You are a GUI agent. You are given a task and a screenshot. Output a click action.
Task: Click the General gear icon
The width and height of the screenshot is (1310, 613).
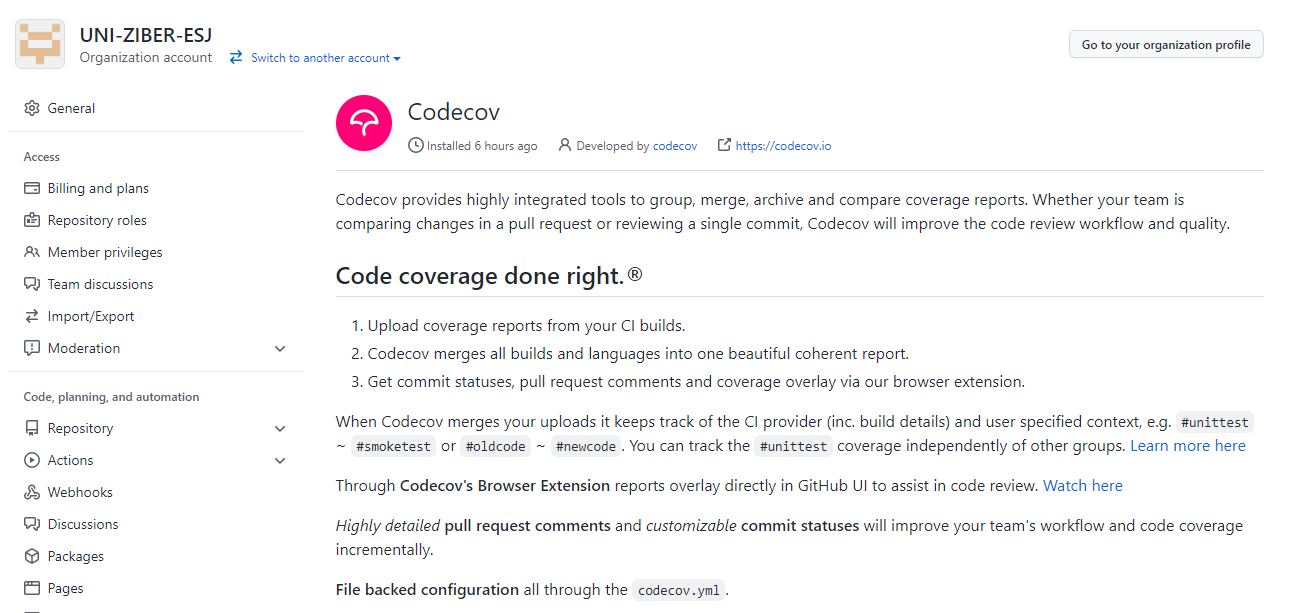[32, 108]
